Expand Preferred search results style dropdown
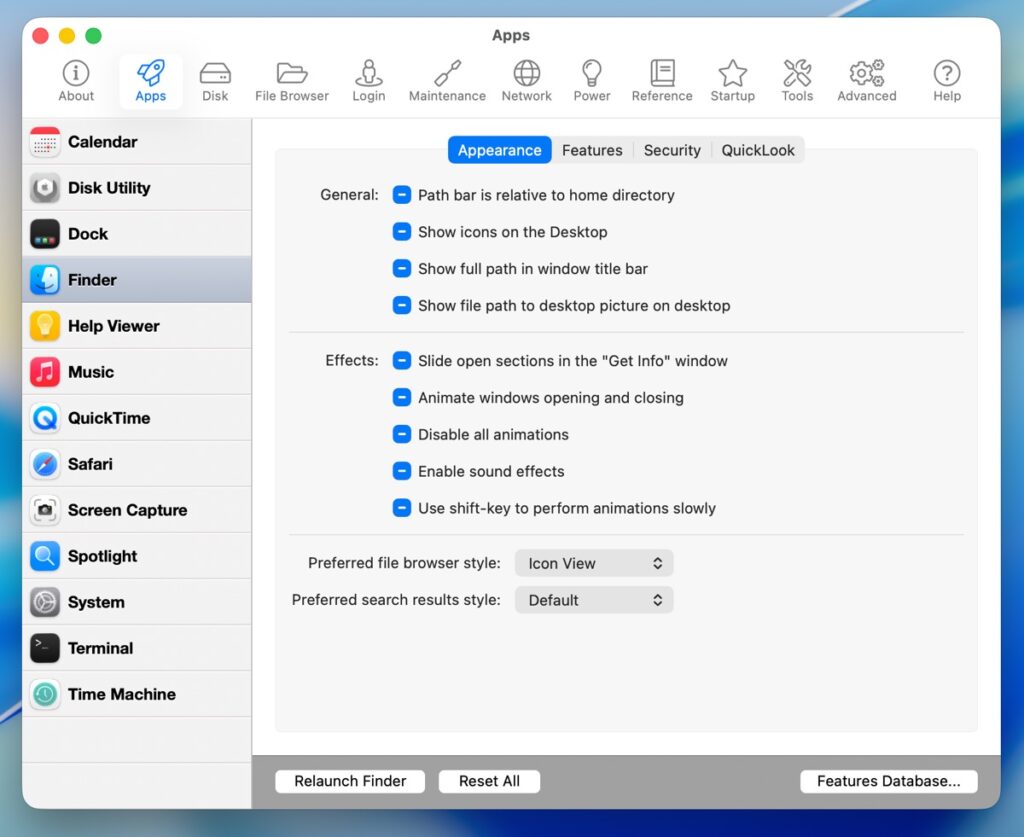The height and width of the screenshot is (837, 1024). [594, 600]
